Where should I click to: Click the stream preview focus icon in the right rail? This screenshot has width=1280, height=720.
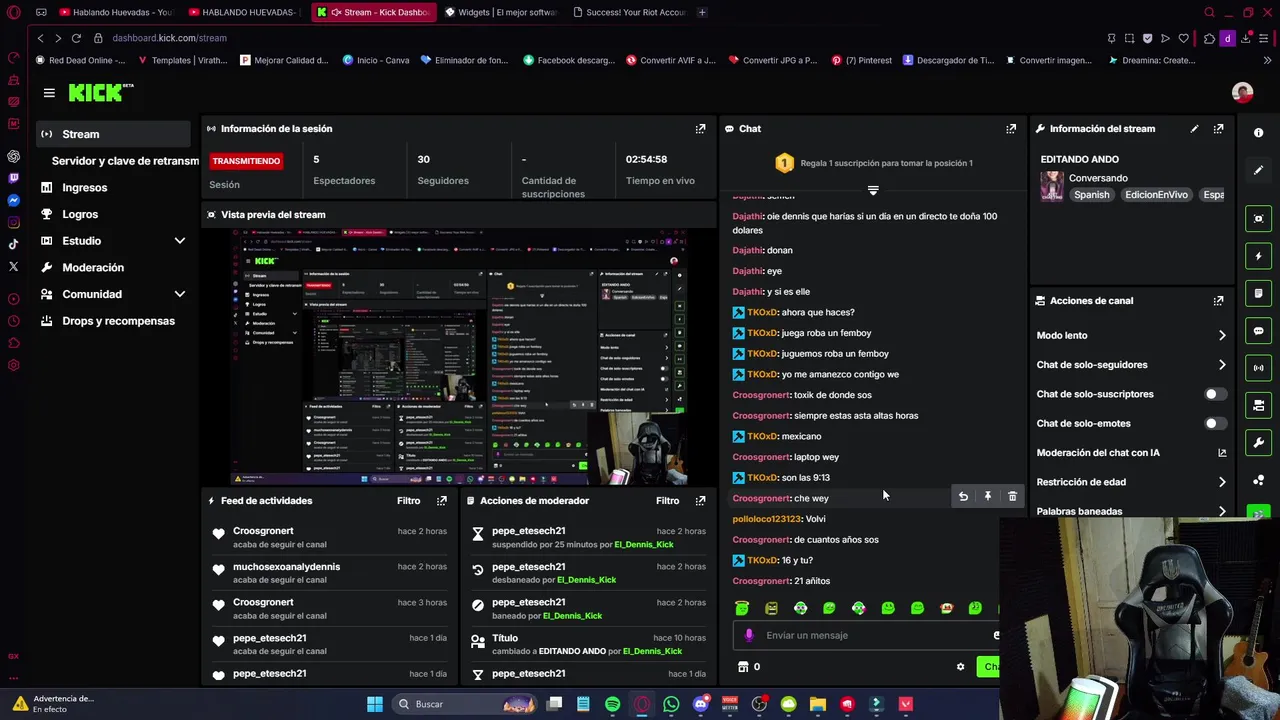tap(1258, 219)
